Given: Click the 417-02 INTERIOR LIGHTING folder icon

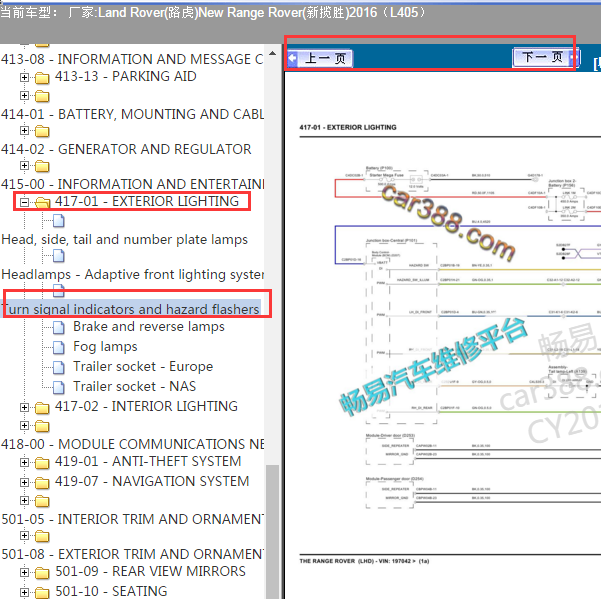Looking at the screenshot, I should (x=42, y=407).
